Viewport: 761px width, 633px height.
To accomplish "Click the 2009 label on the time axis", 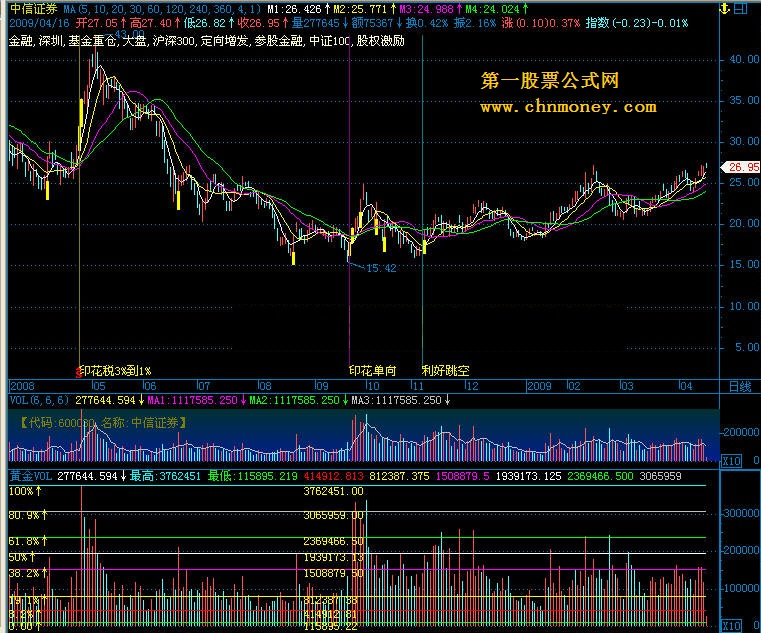I will tap(539, 386).
